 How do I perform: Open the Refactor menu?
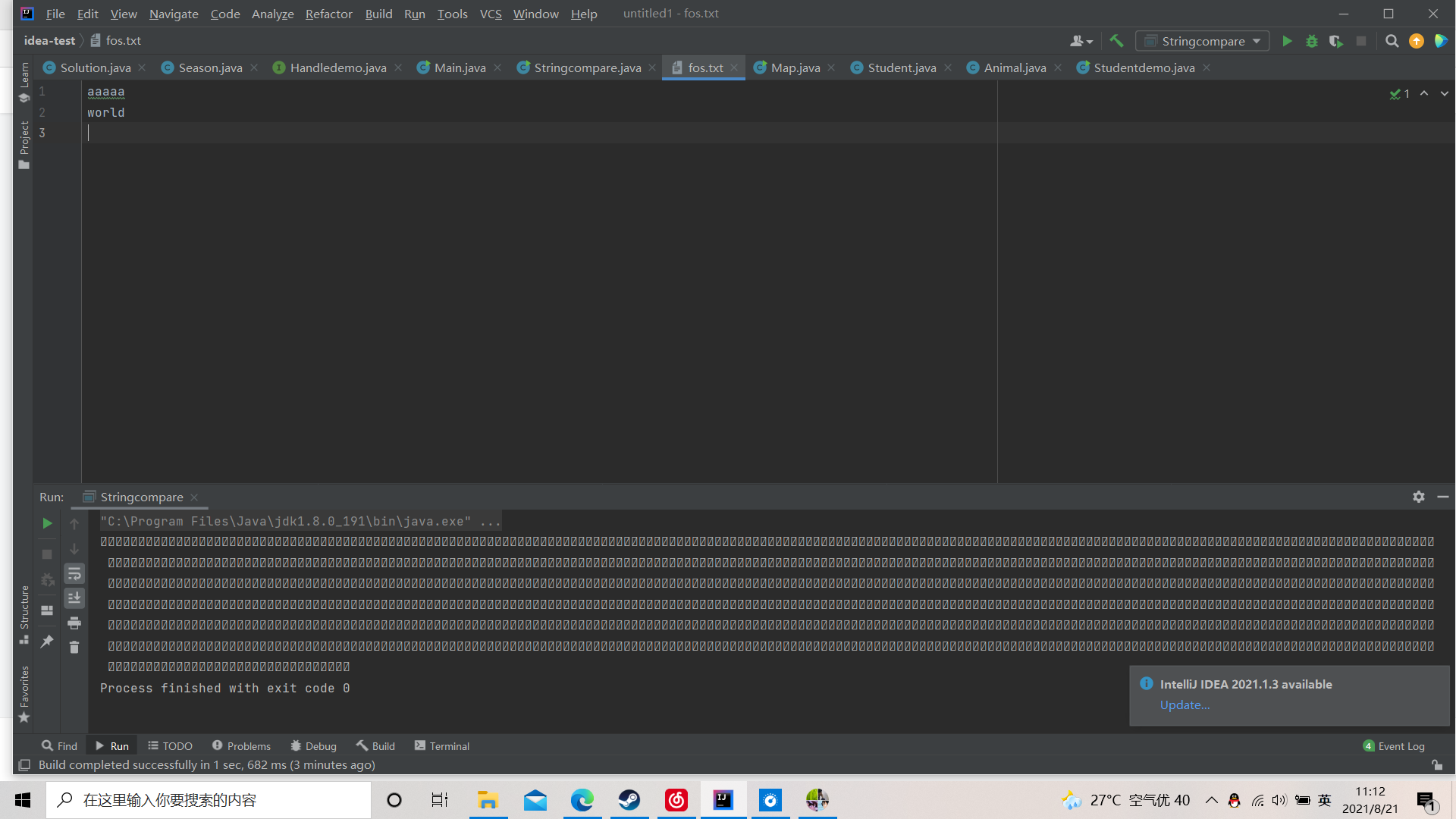coord(328,14)
